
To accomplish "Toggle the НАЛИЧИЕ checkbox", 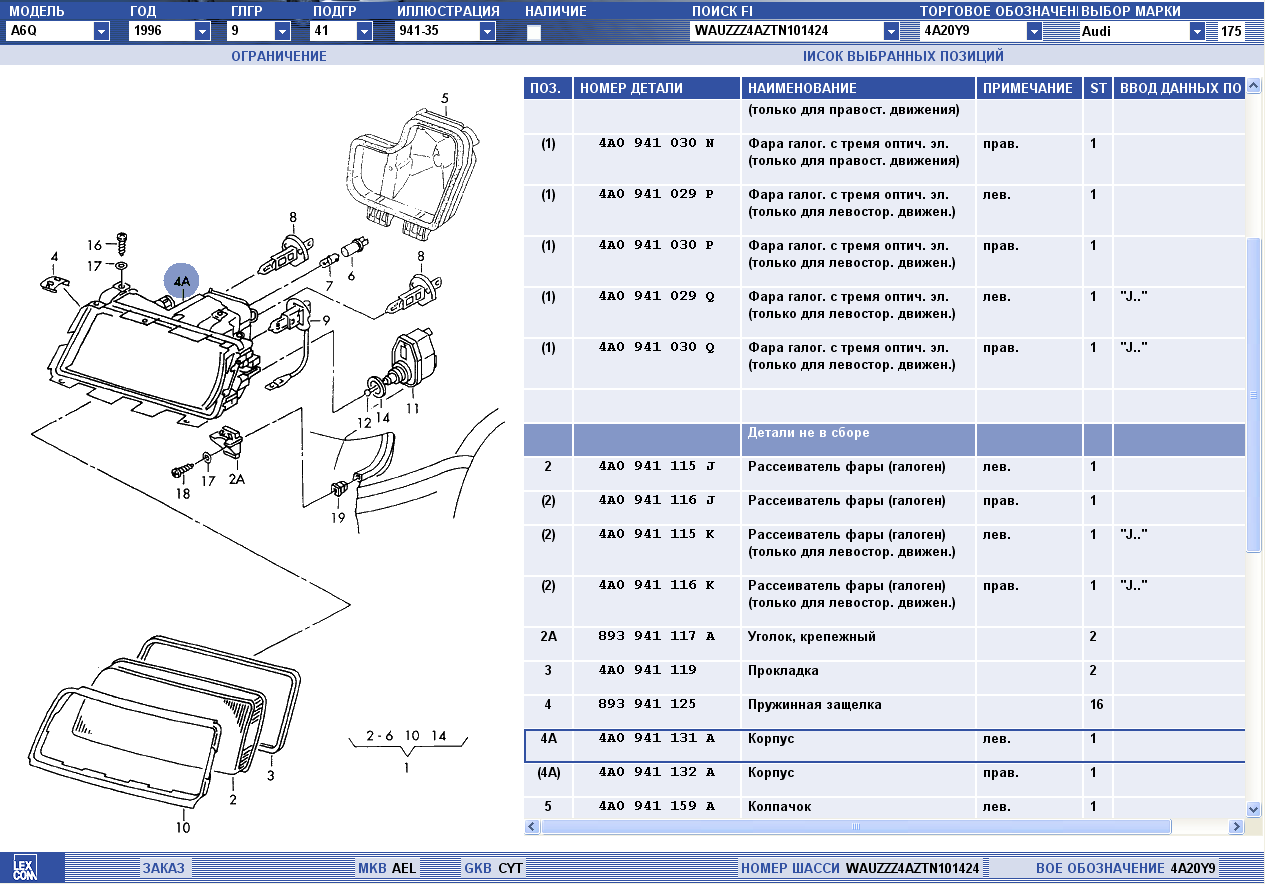I will tap(534, 33).
